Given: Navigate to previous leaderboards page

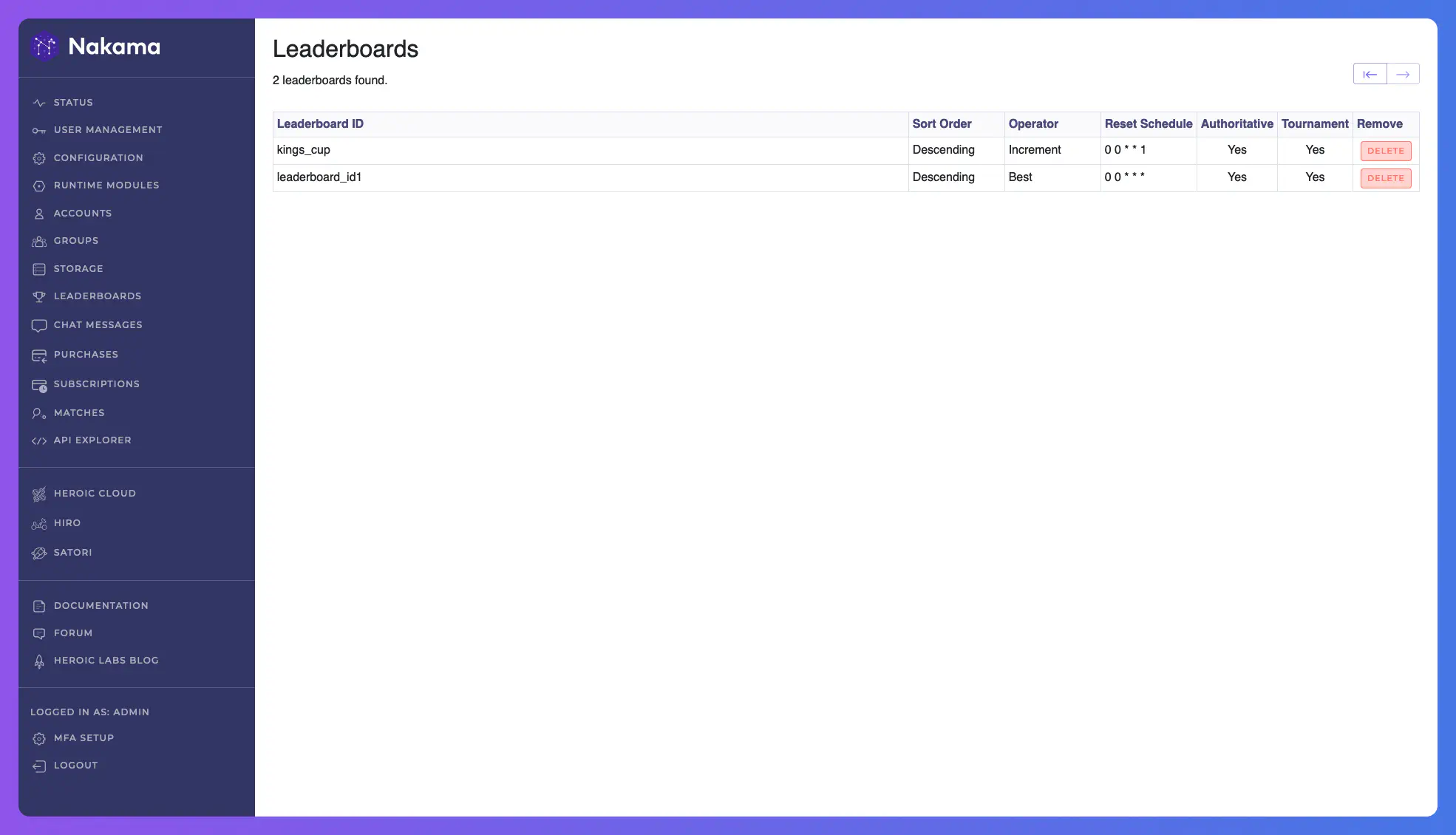Looking at the screenshot, I should pos(1370,72).
